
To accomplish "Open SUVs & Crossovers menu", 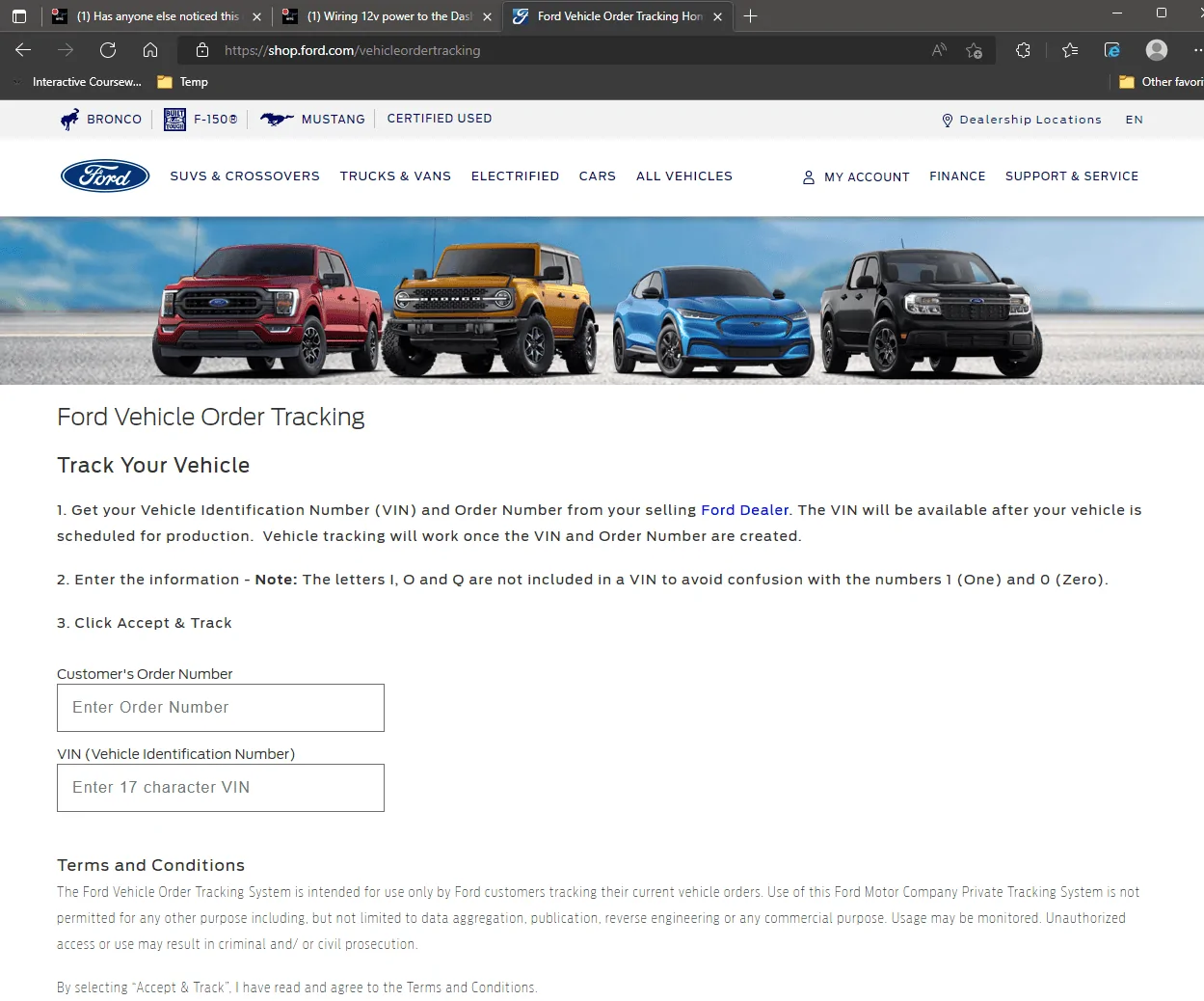I will click(245, 176).
